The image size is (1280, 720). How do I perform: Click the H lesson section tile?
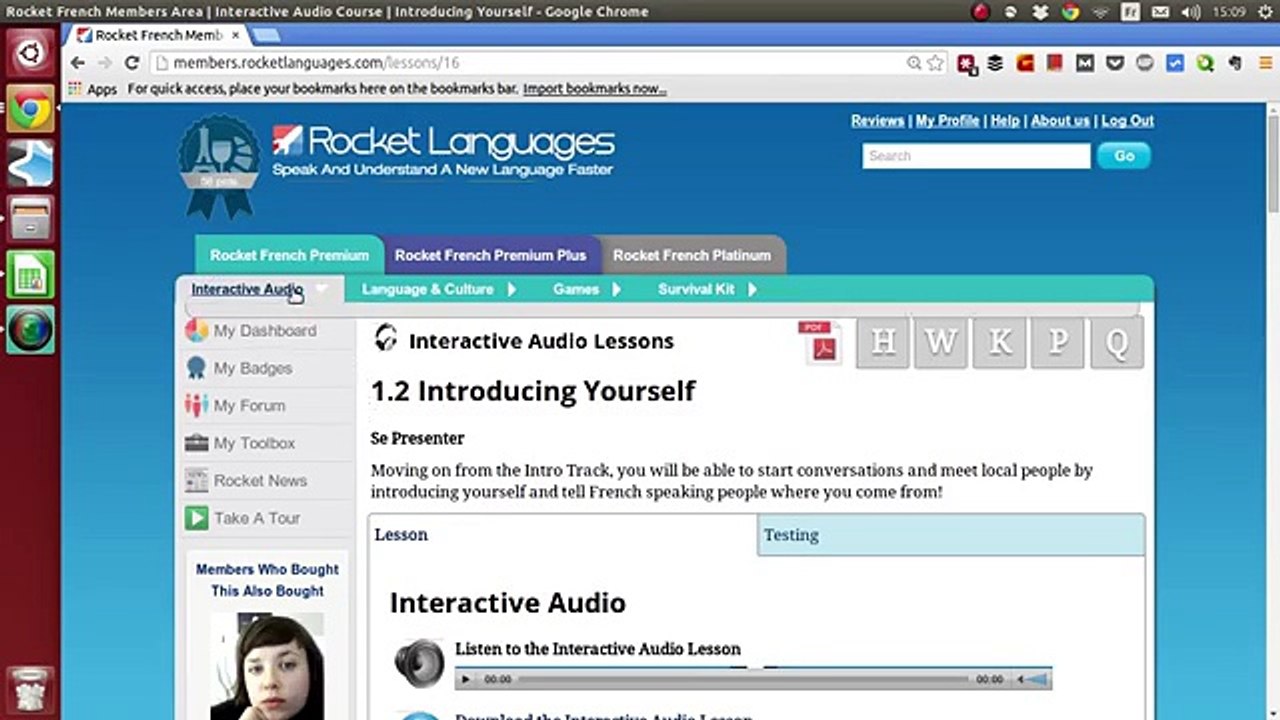click(883, 343)
